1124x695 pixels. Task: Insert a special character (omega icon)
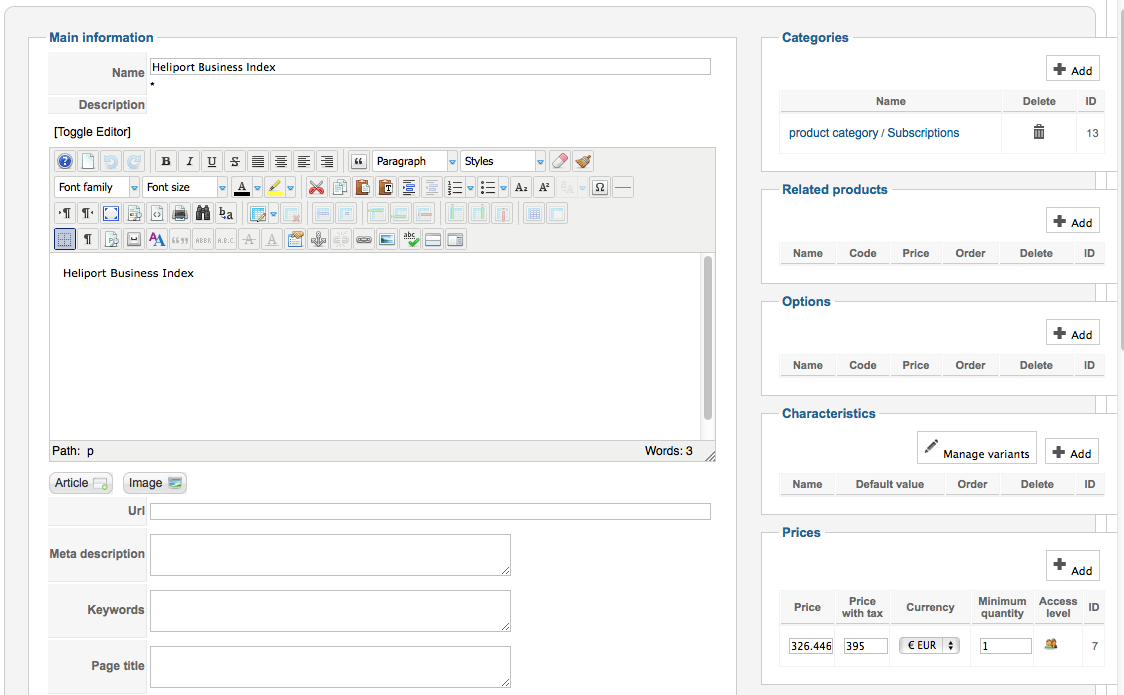click(x=600, y=187)
